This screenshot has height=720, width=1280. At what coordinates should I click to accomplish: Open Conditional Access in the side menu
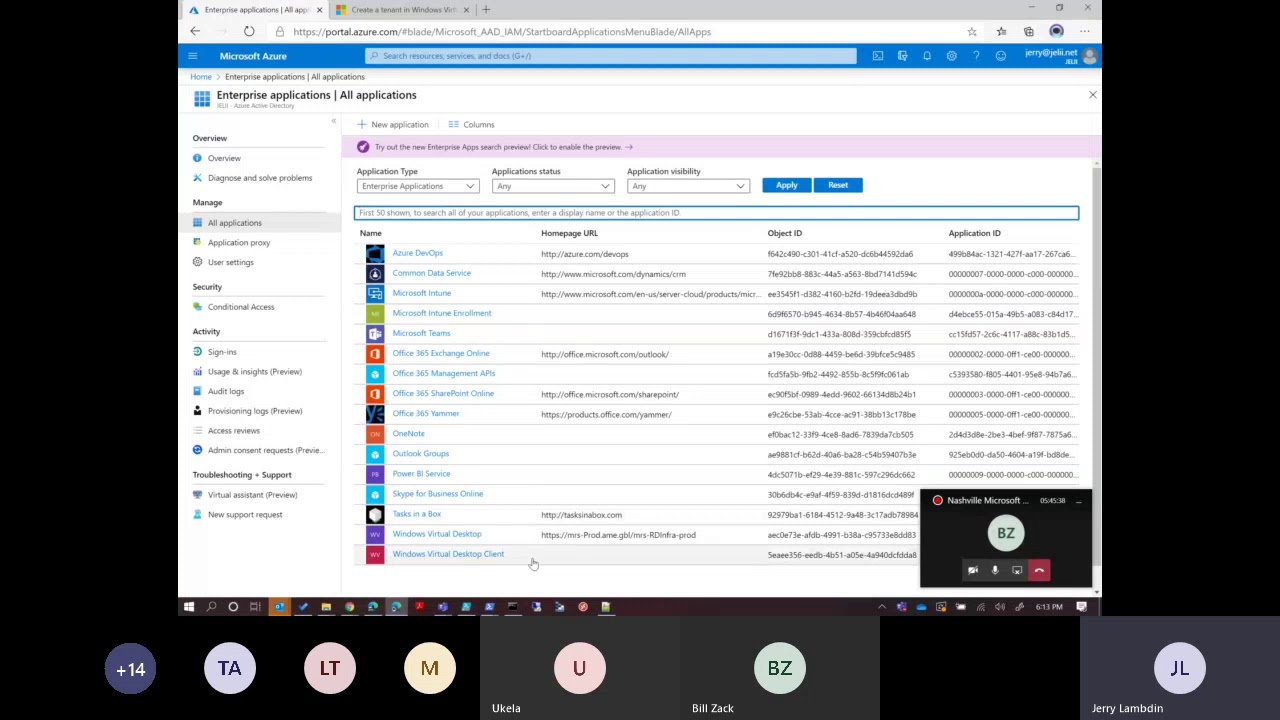[241, 307]
